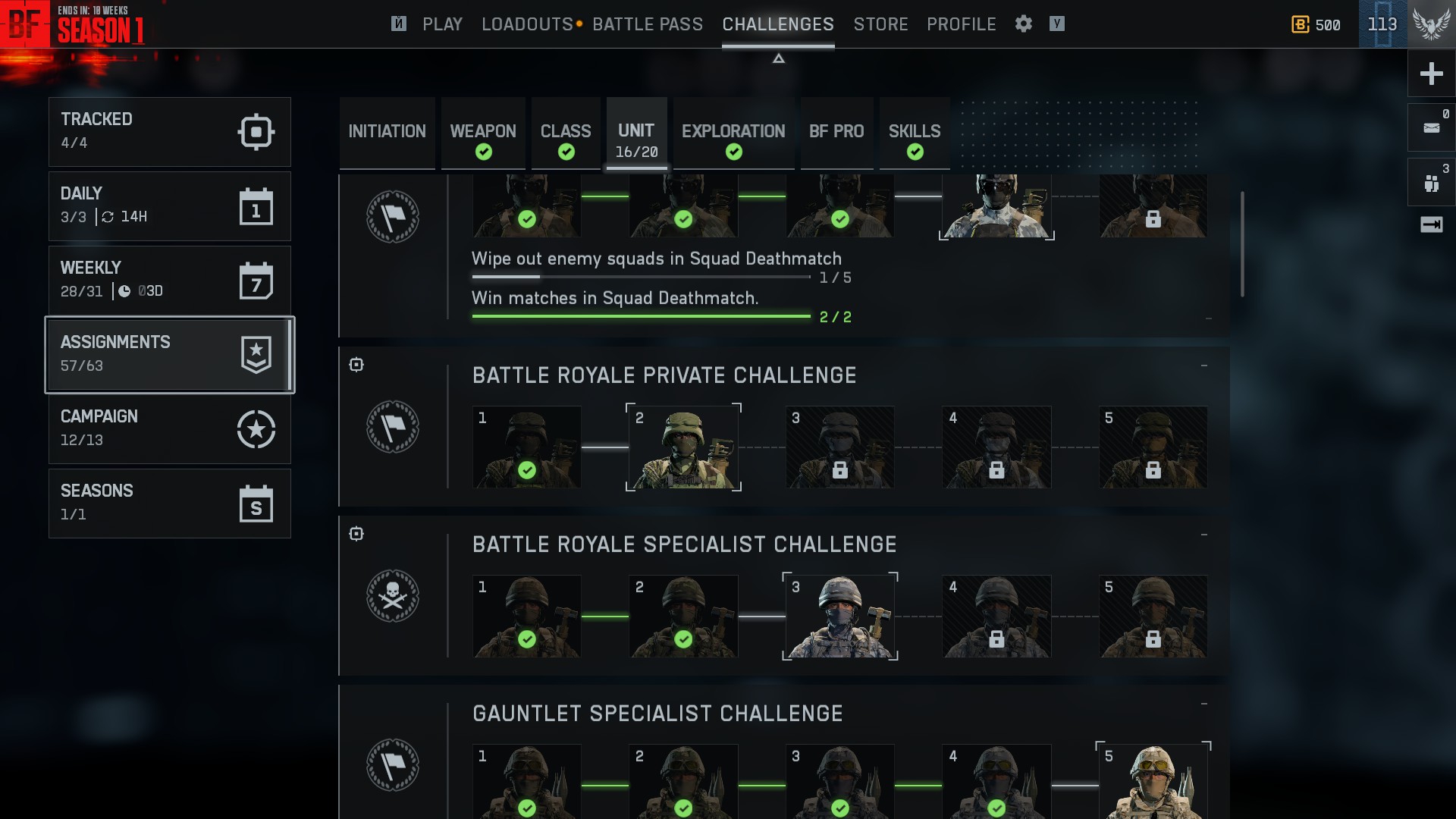Screen dimensions: 1456x819
Task: Open Campaign challenges 12/13
Action: 170,429
